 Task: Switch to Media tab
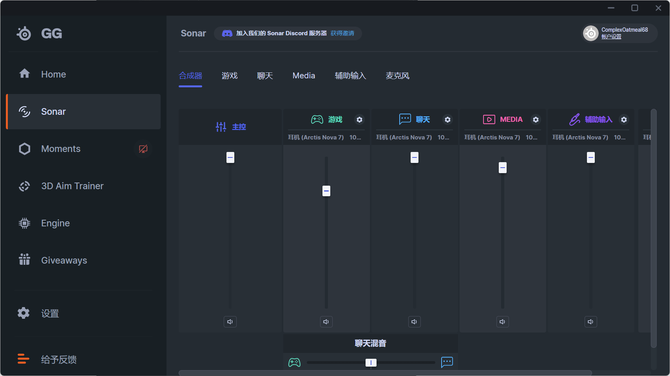tap(304, 76)
